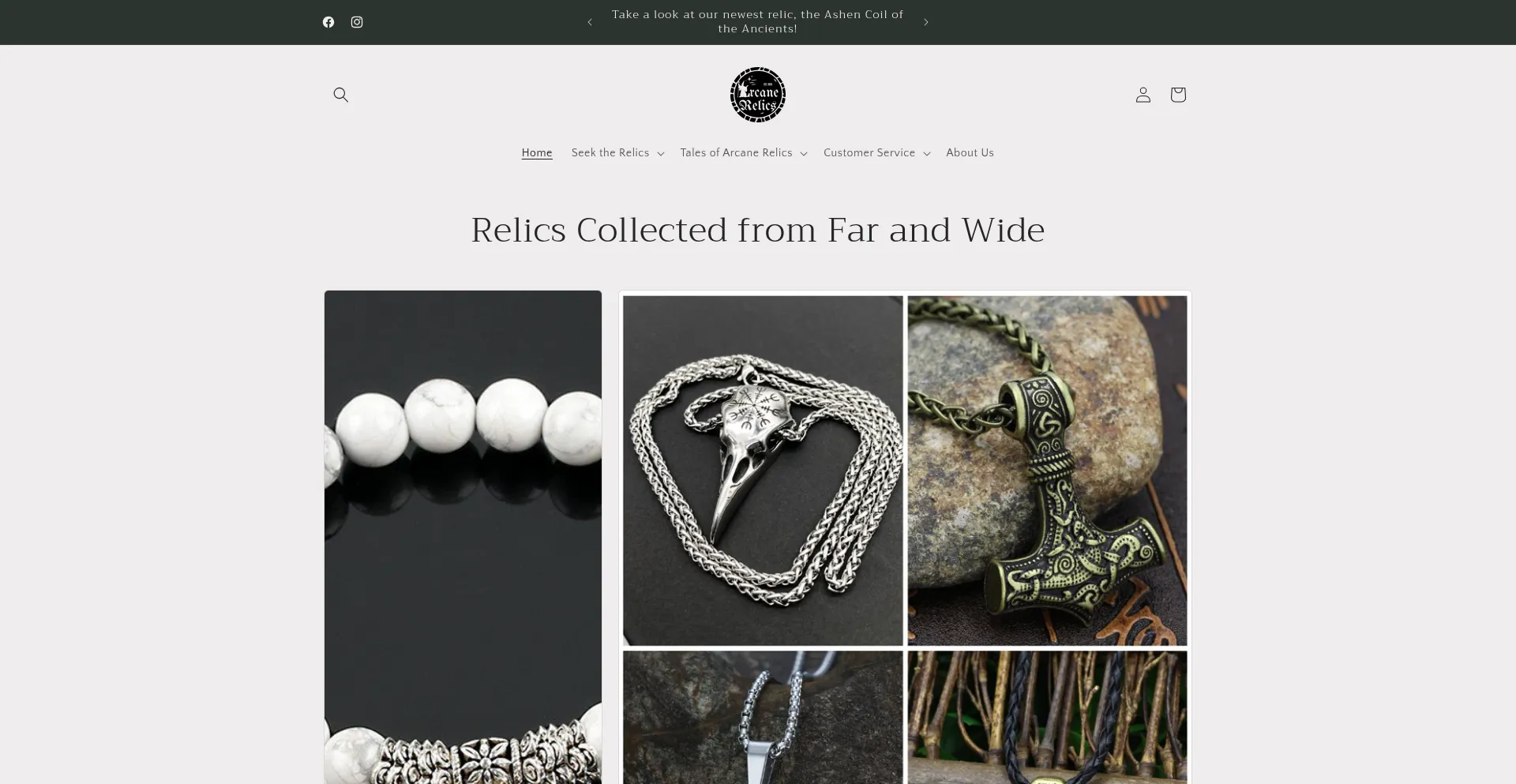Show next announcement with right arrow
Image resolution: width=1516 pixels, height=784 pixels.
click(926, 22)
